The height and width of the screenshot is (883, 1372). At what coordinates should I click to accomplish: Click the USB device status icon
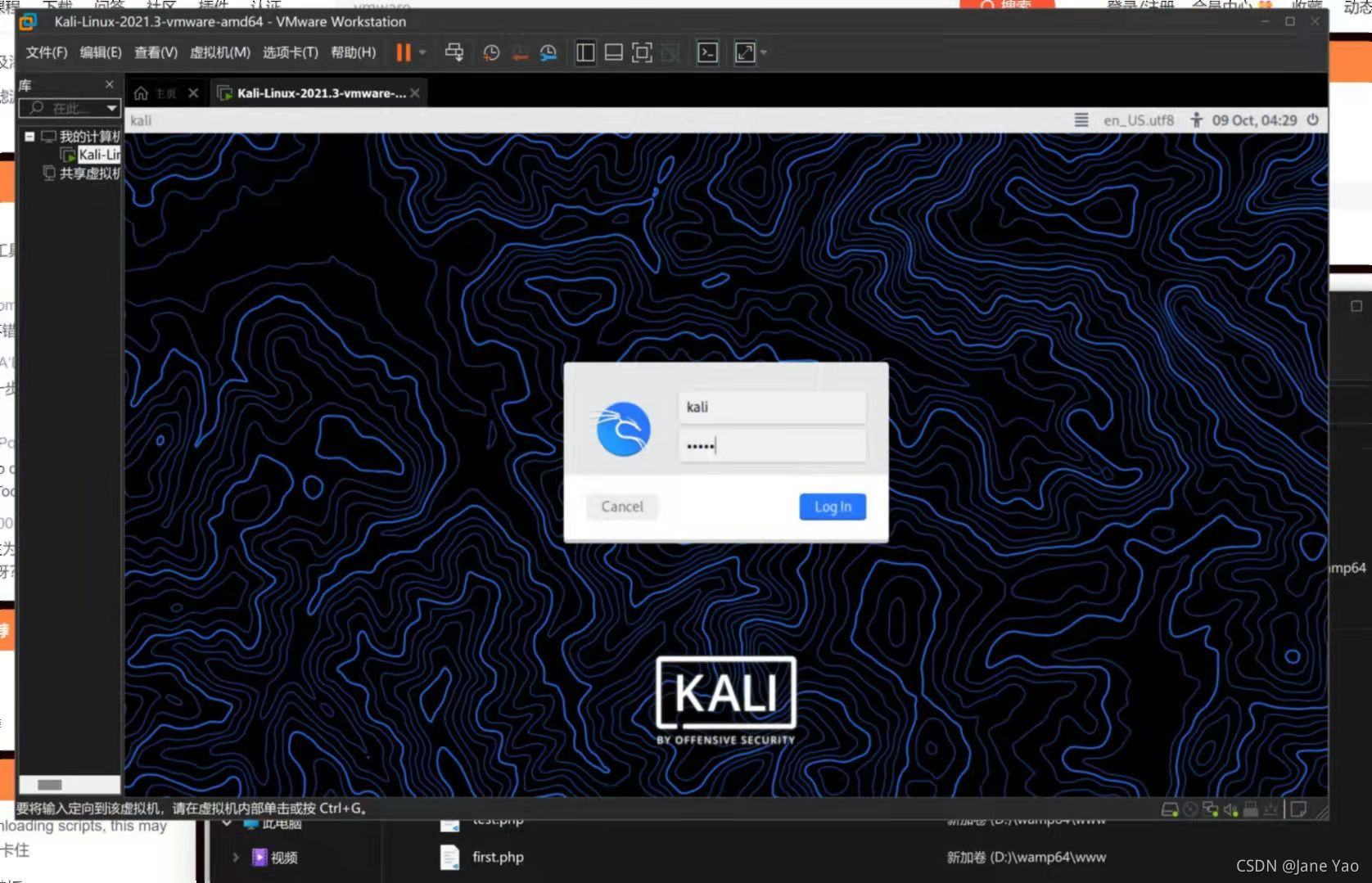coord(1270,809)
